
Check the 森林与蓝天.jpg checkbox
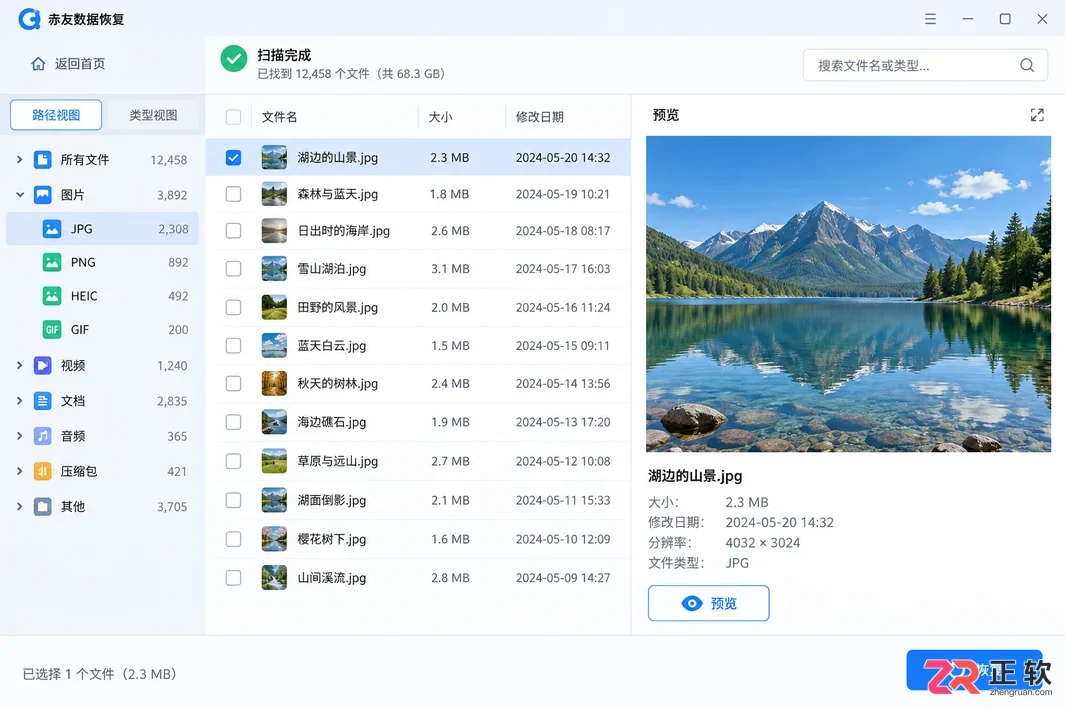pos(233,194)
